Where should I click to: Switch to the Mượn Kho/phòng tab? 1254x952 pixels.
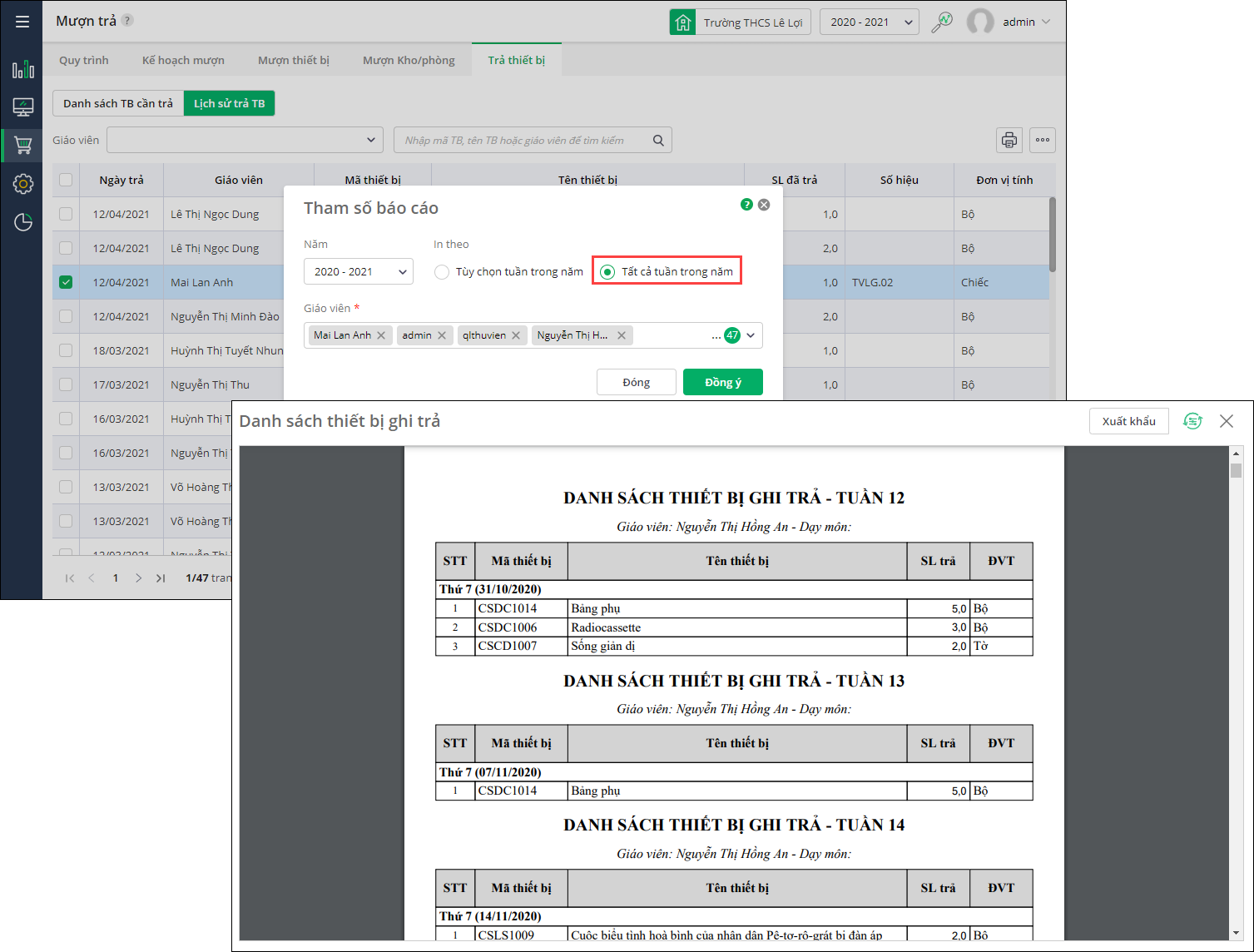coord(409,60)
